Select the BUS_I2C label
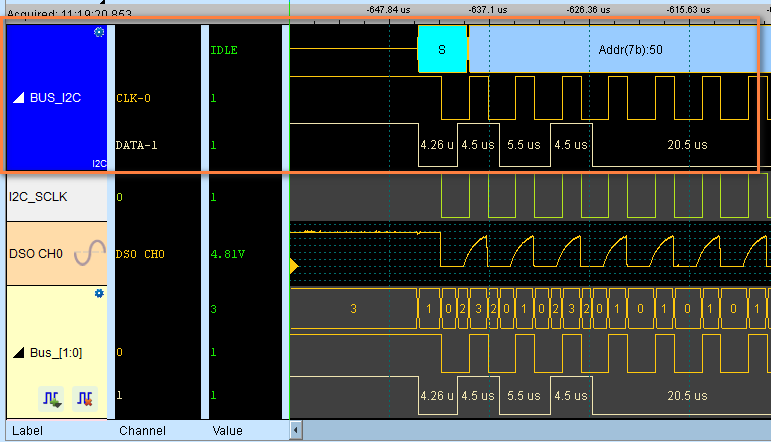This screenshot has height=442, width=771. (x=55, y=98)
